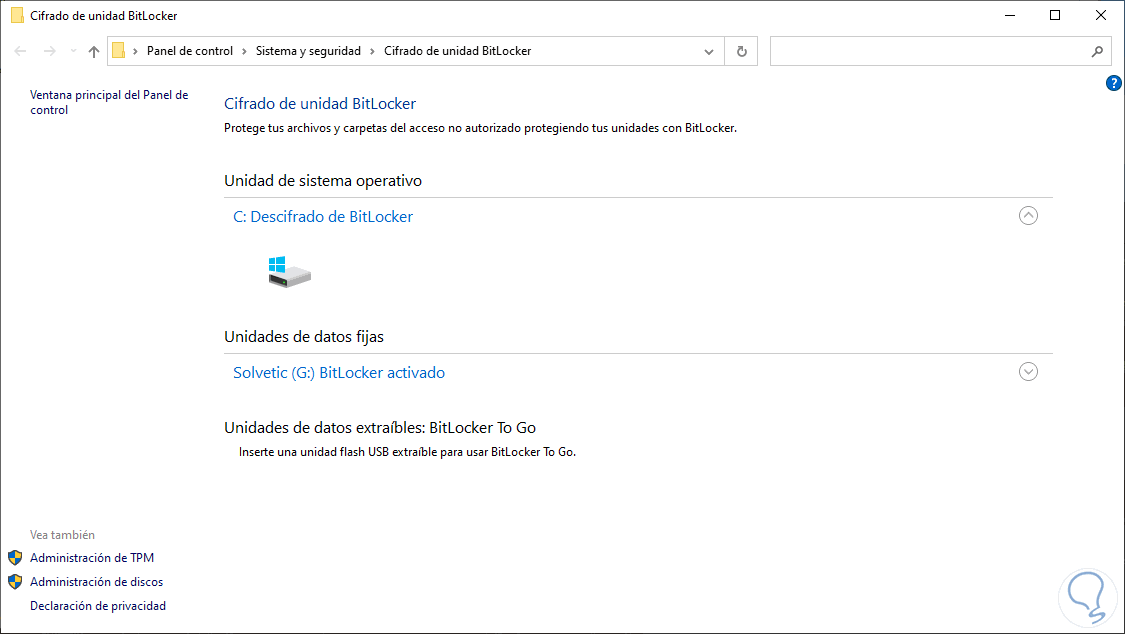Expand chevron after Panel de control breadcrumb
This screenshot has width=1125, height=634.
(245, 52)
